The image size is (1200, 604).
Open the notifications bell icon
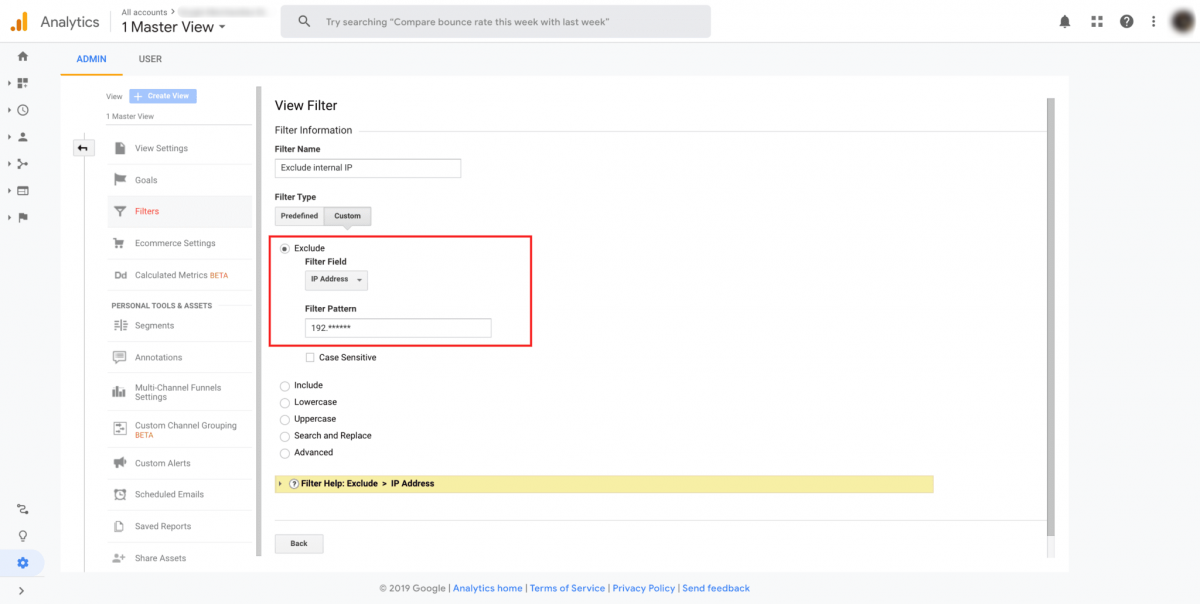coord(1065,21)
